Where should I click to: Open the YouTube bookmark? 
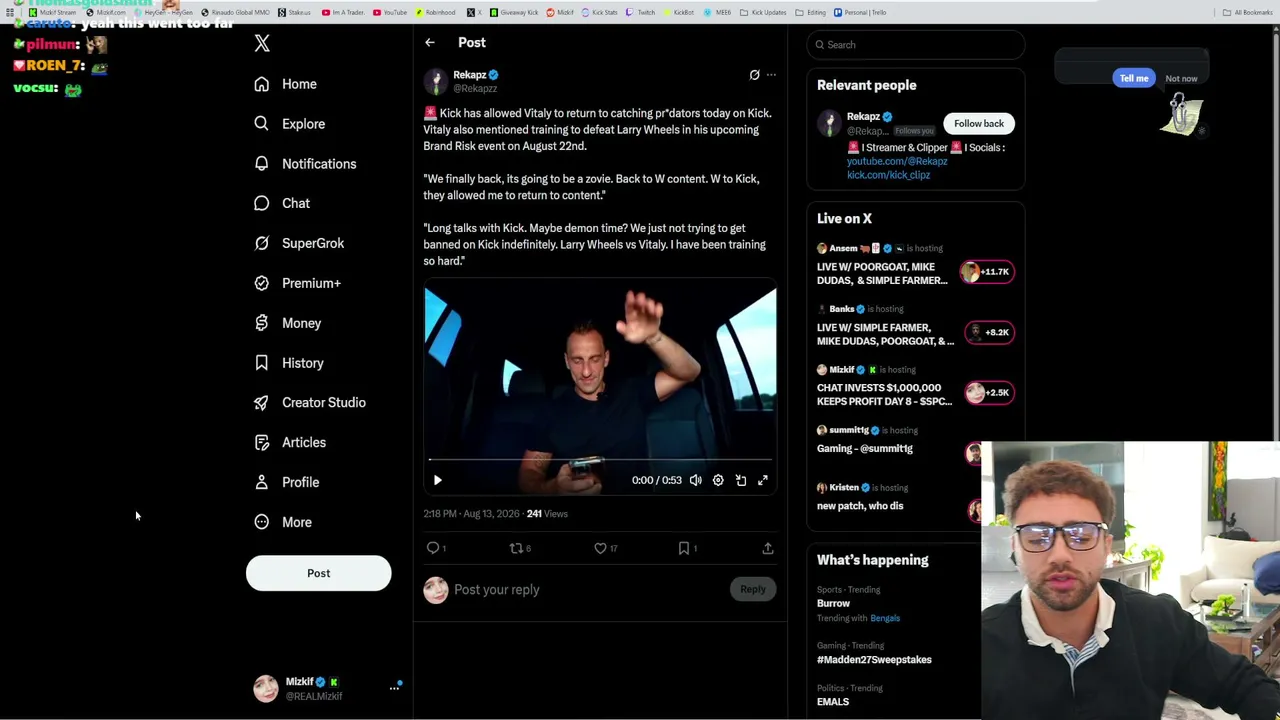pos(390,13)
